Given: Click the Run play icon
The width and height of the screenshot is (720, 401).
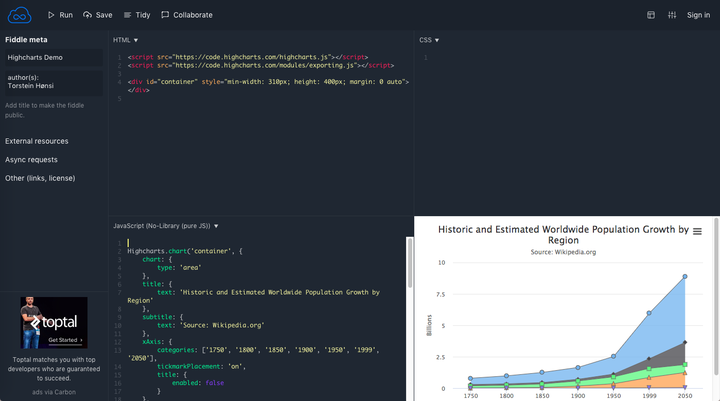Looking at the screenshot, I should tap(51, 15).
